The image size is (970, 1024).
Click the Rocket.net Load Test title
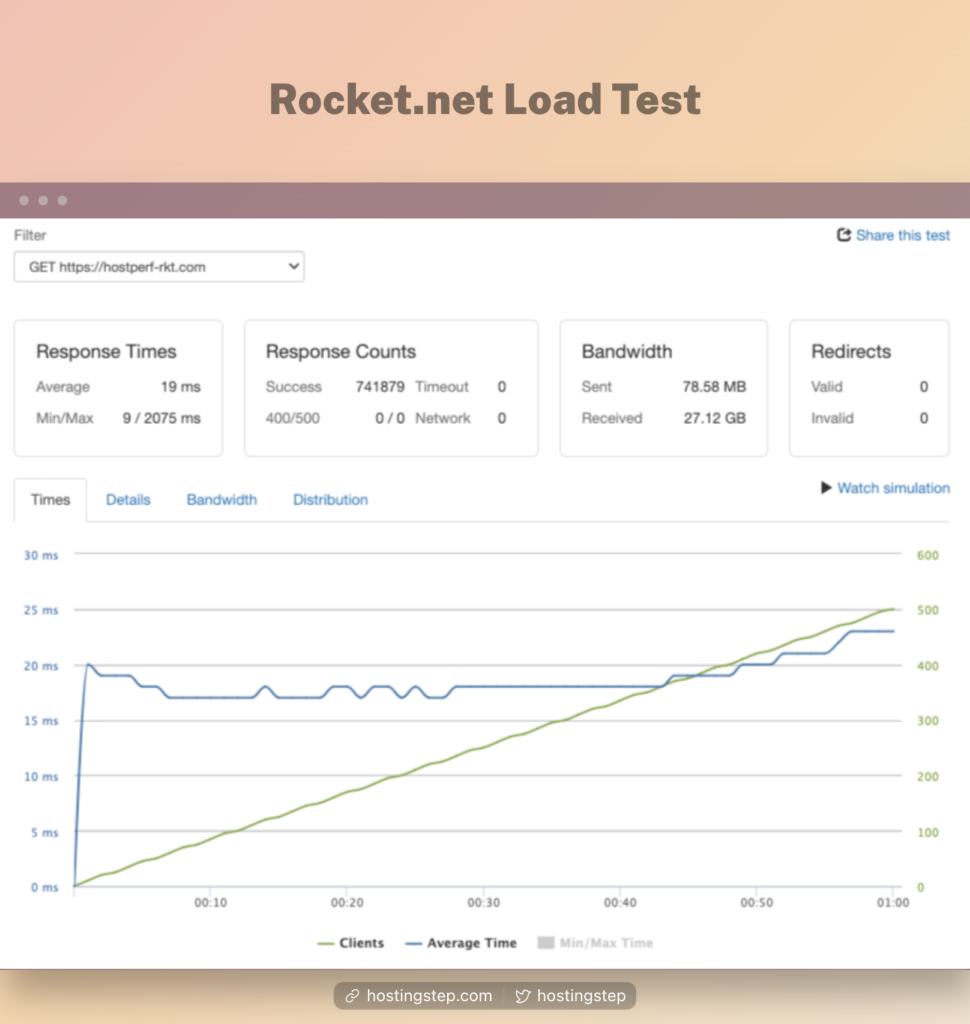coord(485,99)
